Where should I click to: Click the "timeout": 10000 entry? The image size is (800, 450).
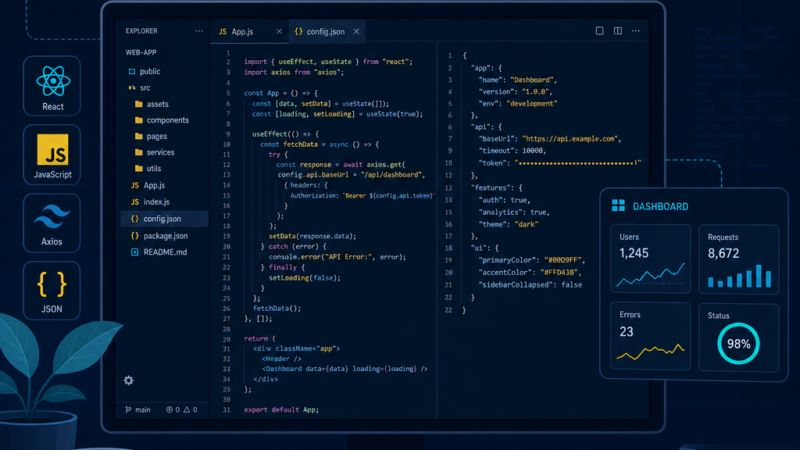click(x=512, y=151)
